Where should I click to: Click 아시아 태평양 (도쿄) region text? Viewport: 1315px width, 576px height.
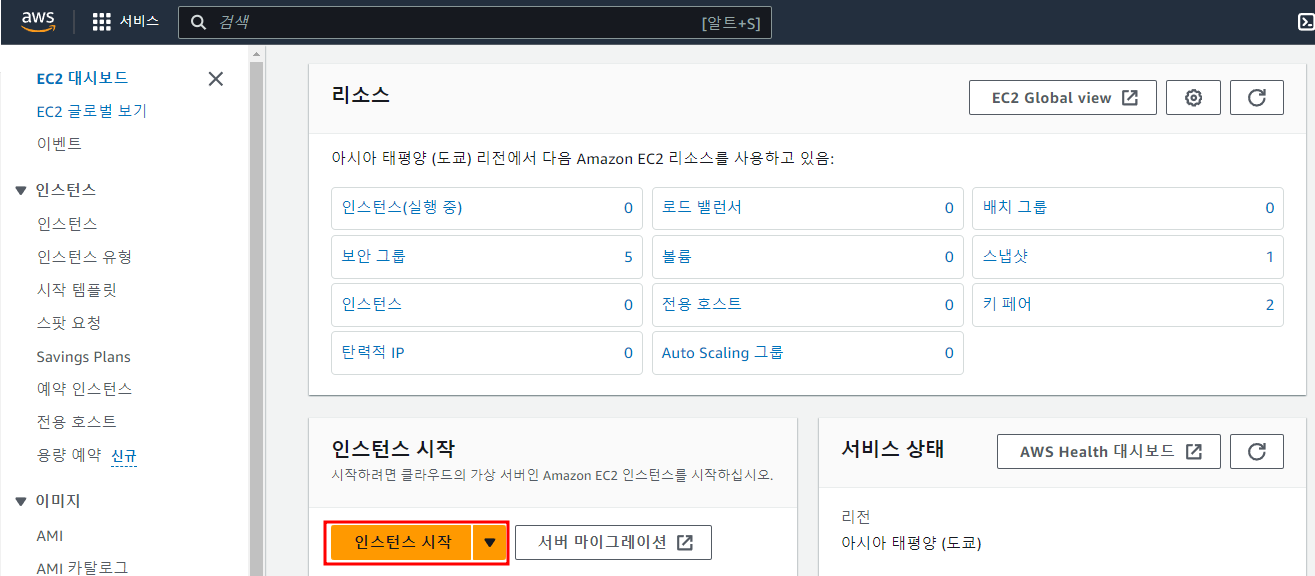pyautogui.click(x=912, y=544)
